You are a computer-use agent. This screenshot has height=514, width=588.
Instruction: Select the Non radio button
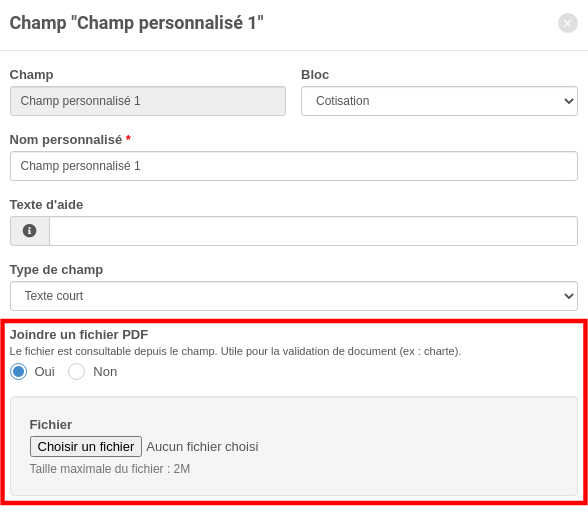(76, 372)
